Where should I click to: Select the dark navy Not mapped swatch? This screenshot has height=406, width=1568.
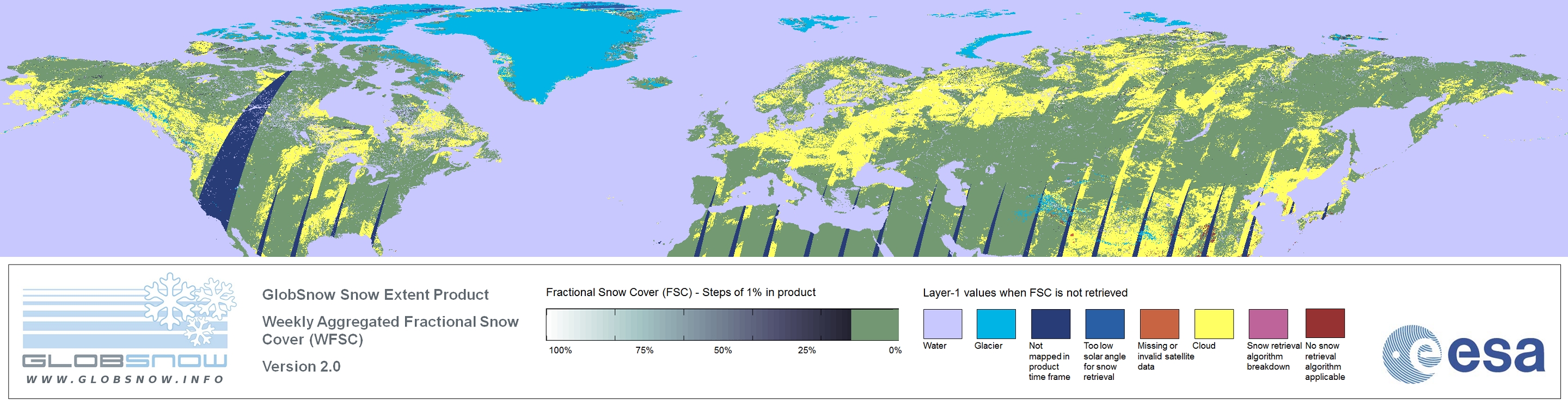coord(1050,324)
